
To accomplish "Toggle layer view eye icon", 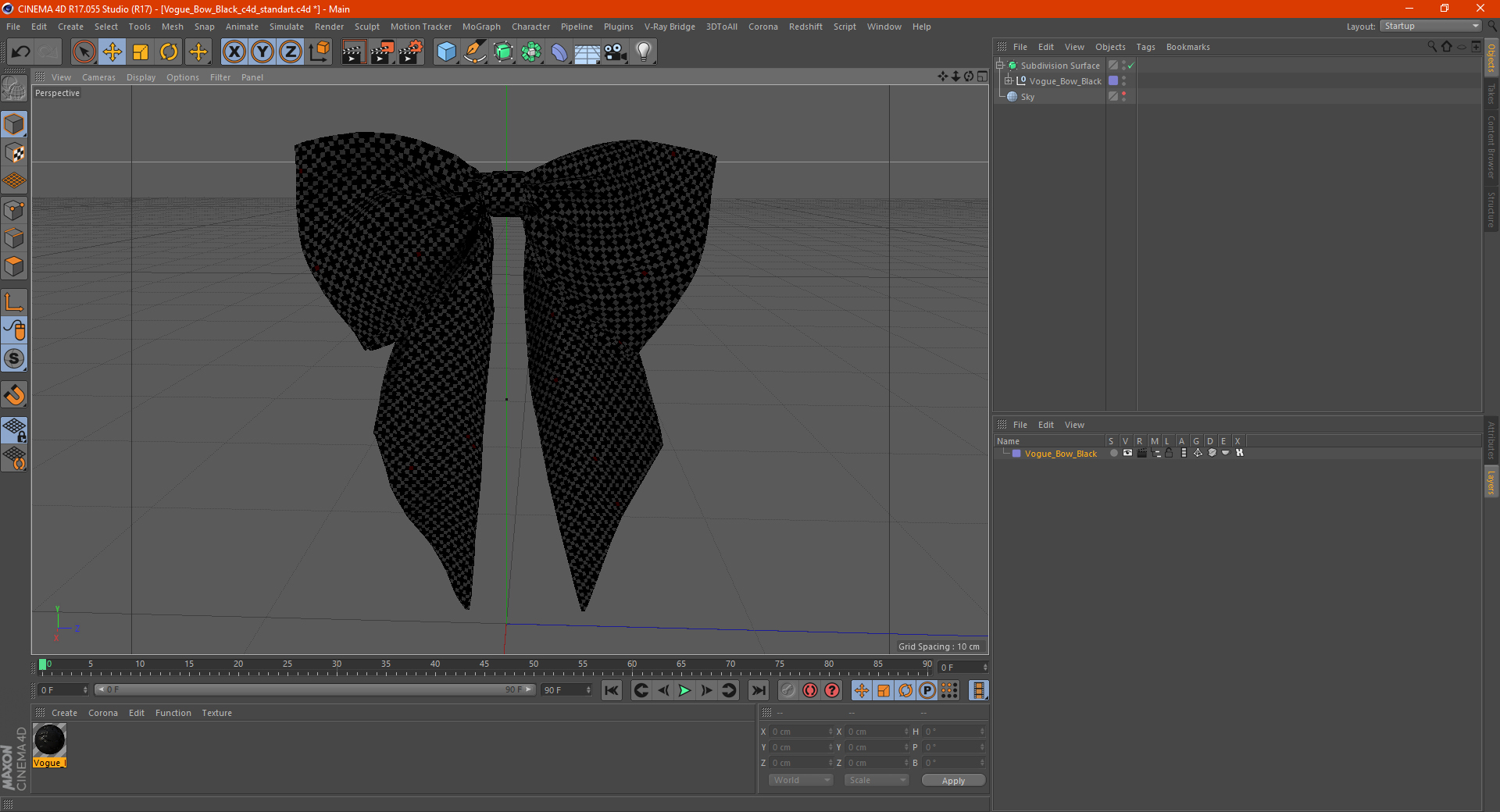I will pyautogui.click(x=1127, y=453).
